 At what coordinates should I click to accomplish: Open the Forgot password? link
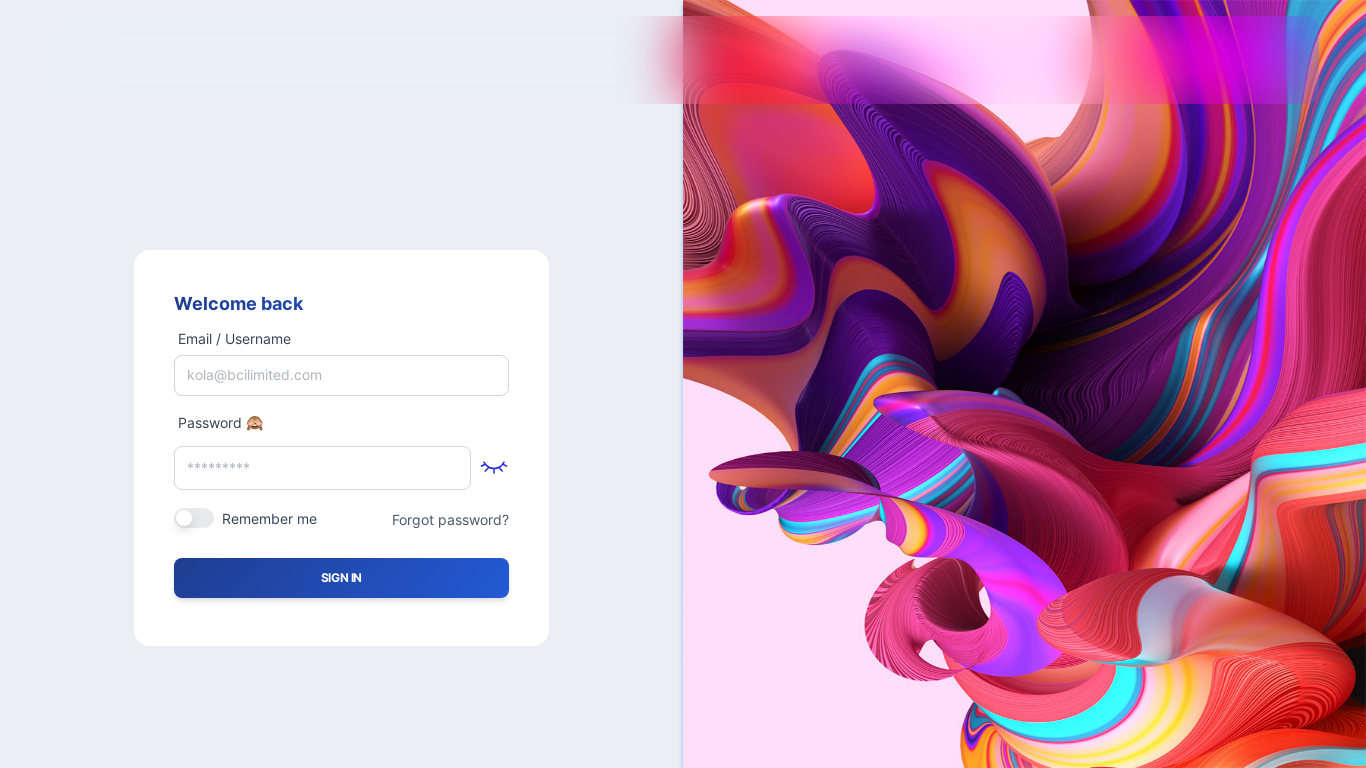(450, 520)
